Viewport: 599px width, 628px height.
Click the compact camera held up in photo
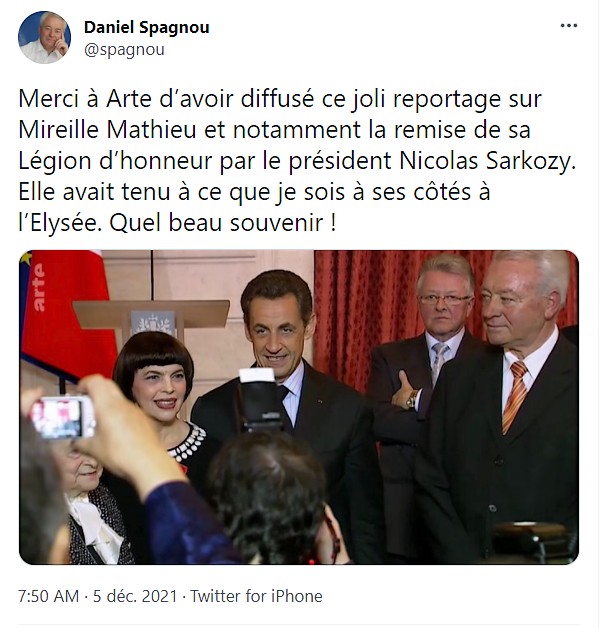(62, 417)
